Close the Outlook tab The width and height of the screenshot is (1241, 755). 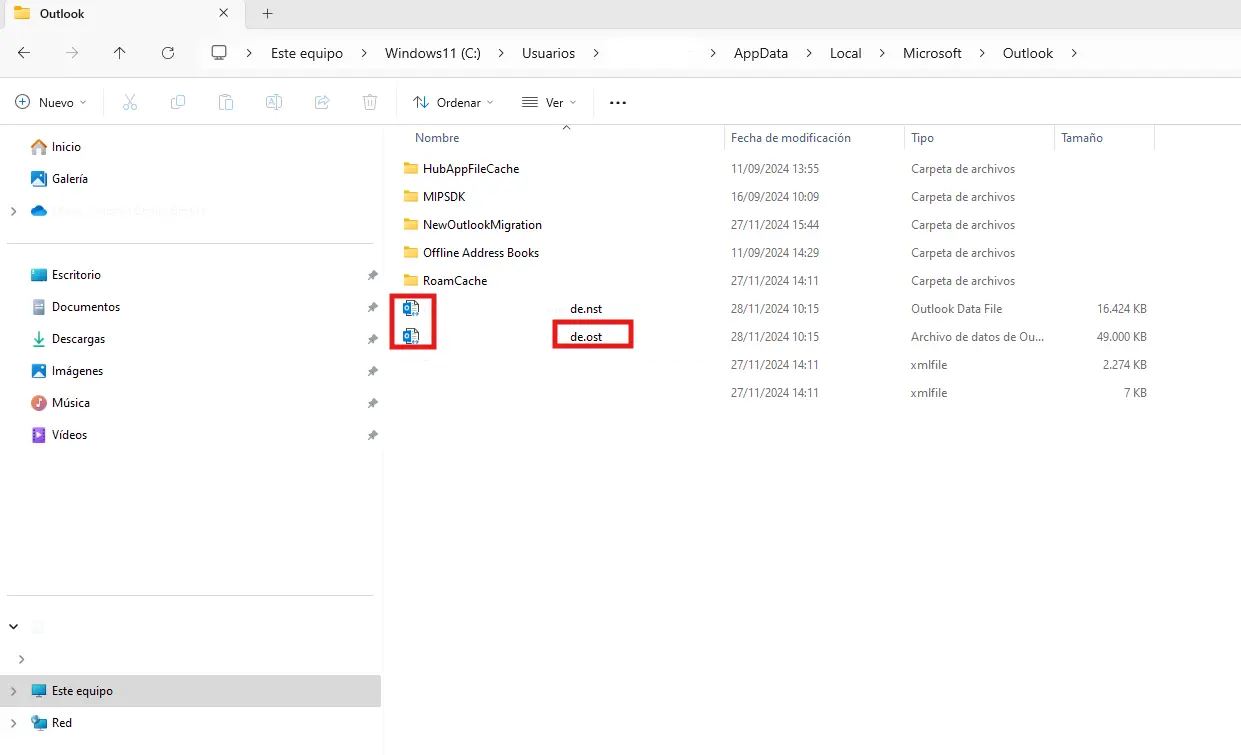pyautogui.click(x=224, y=14)
